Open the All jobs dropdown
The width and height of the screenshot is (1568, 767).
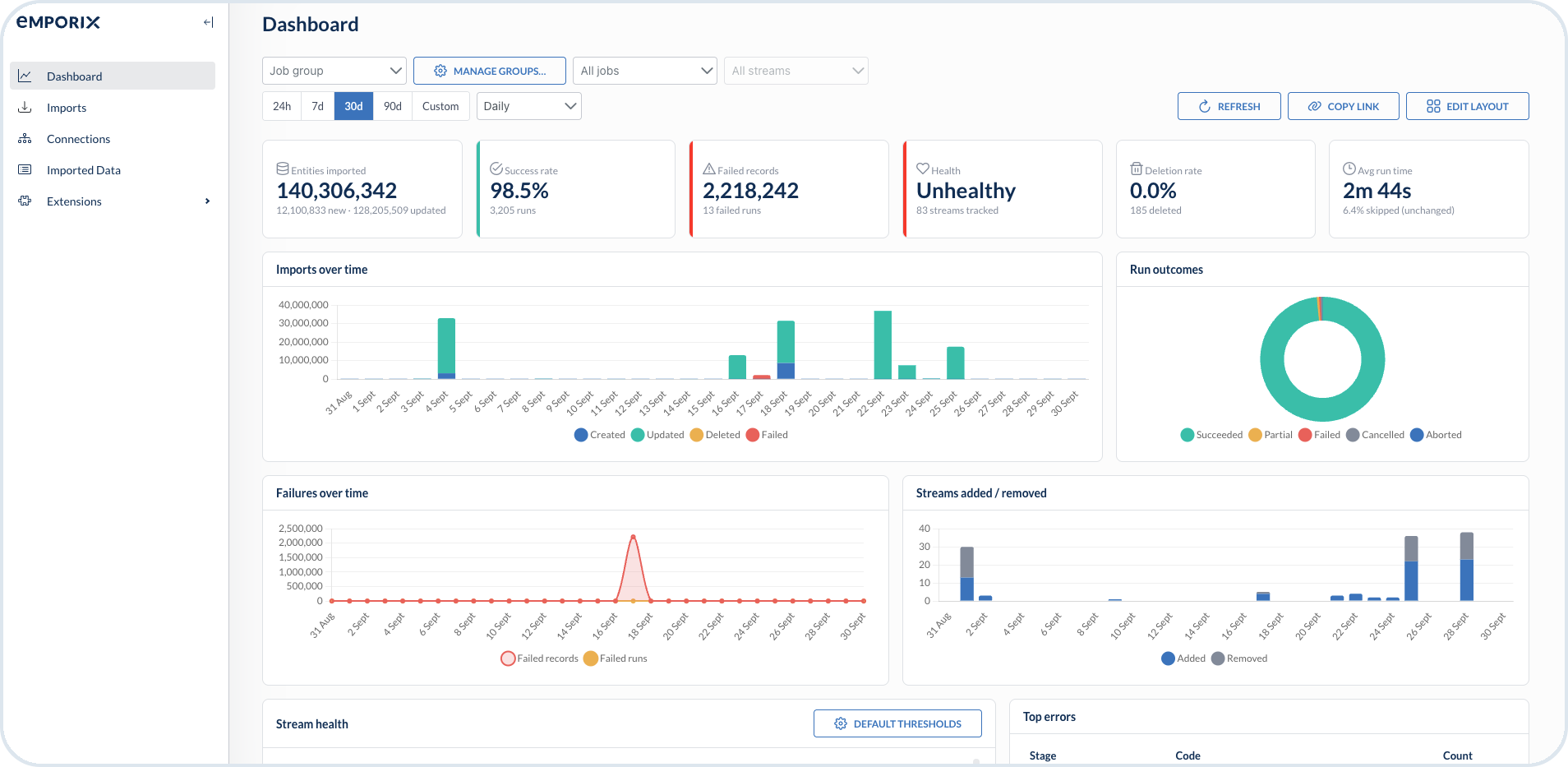(645, 71)
